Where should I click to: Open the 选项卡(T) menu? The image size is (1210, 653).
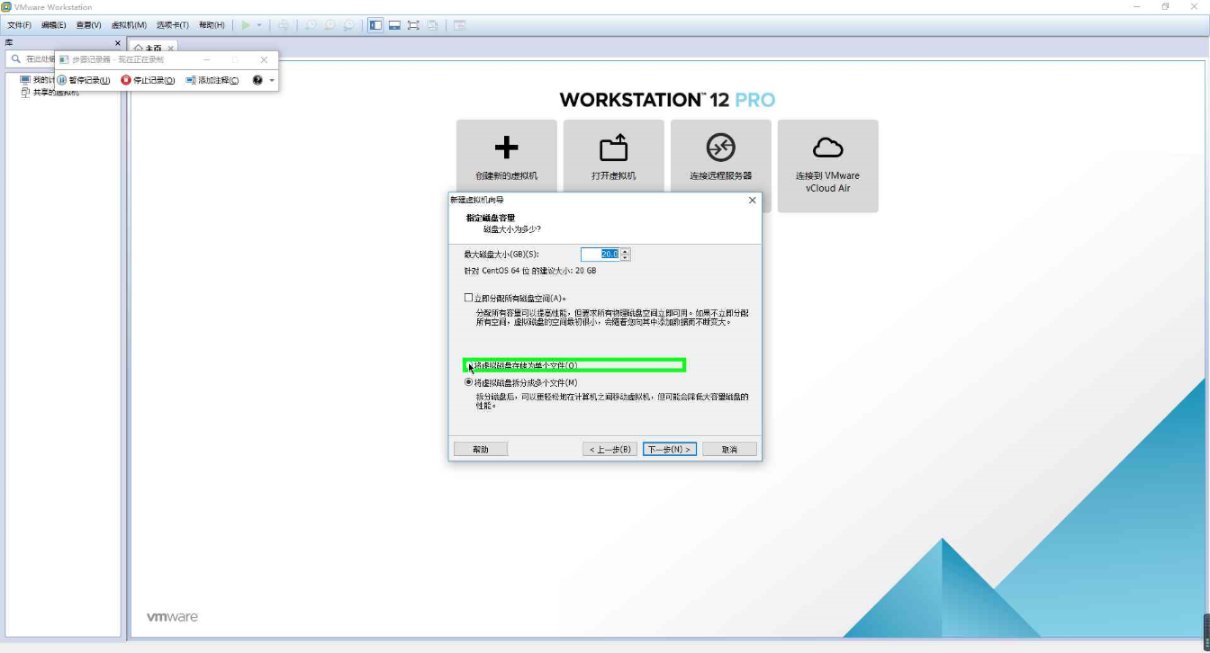click(x=172, y=25)
